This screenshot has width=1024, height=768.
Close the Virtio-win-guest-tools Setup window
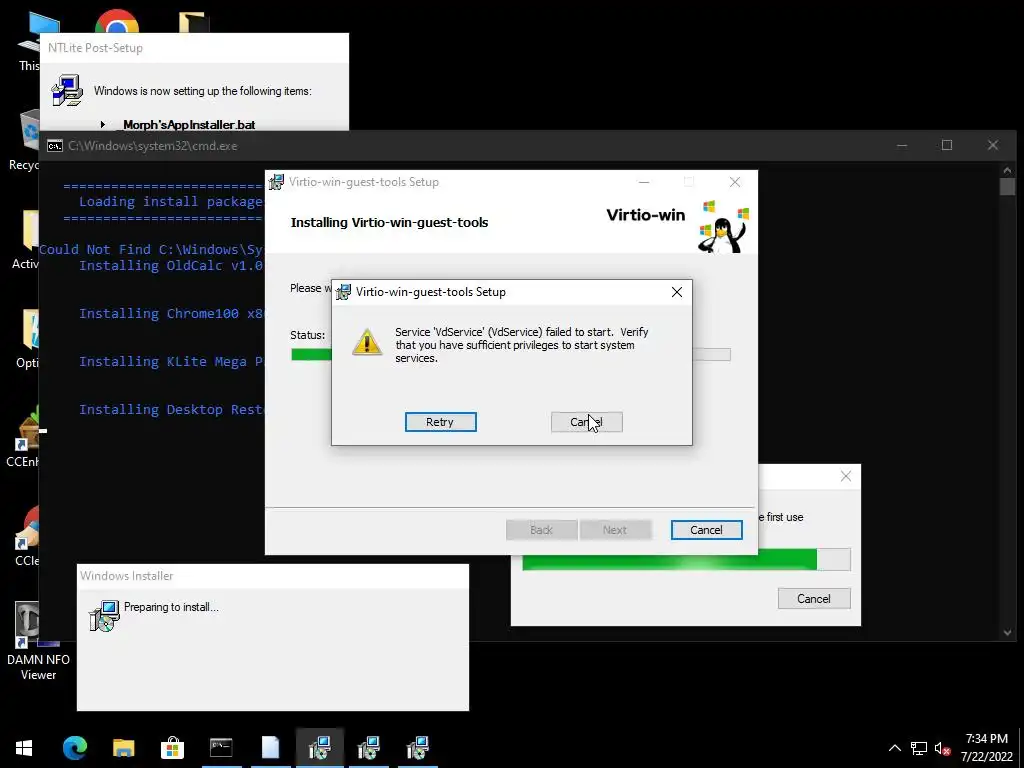[x=735, y=182]
